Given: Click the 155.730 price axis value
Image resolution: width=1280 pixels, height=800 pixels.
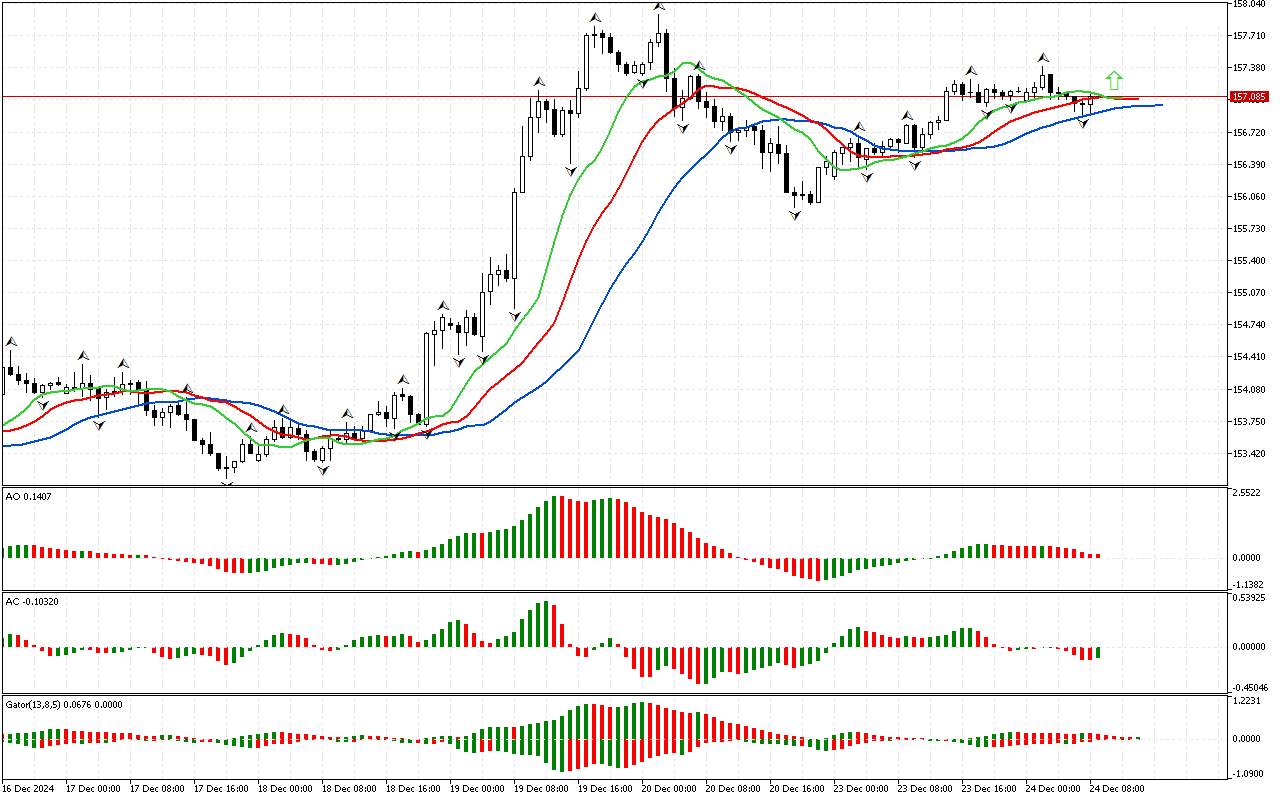Looking at the screenshot, I should [1251, 228].
